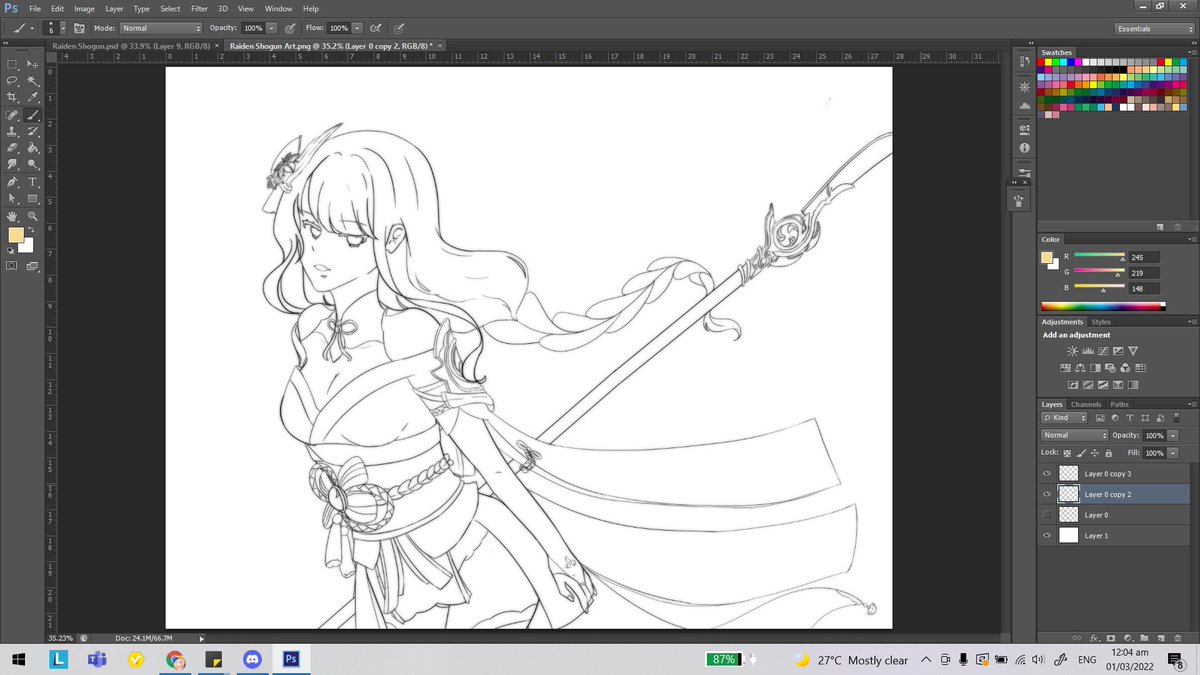
Task: Toggle pressure control for brush size
Action: pyautogui.click(x=398, y=29)
